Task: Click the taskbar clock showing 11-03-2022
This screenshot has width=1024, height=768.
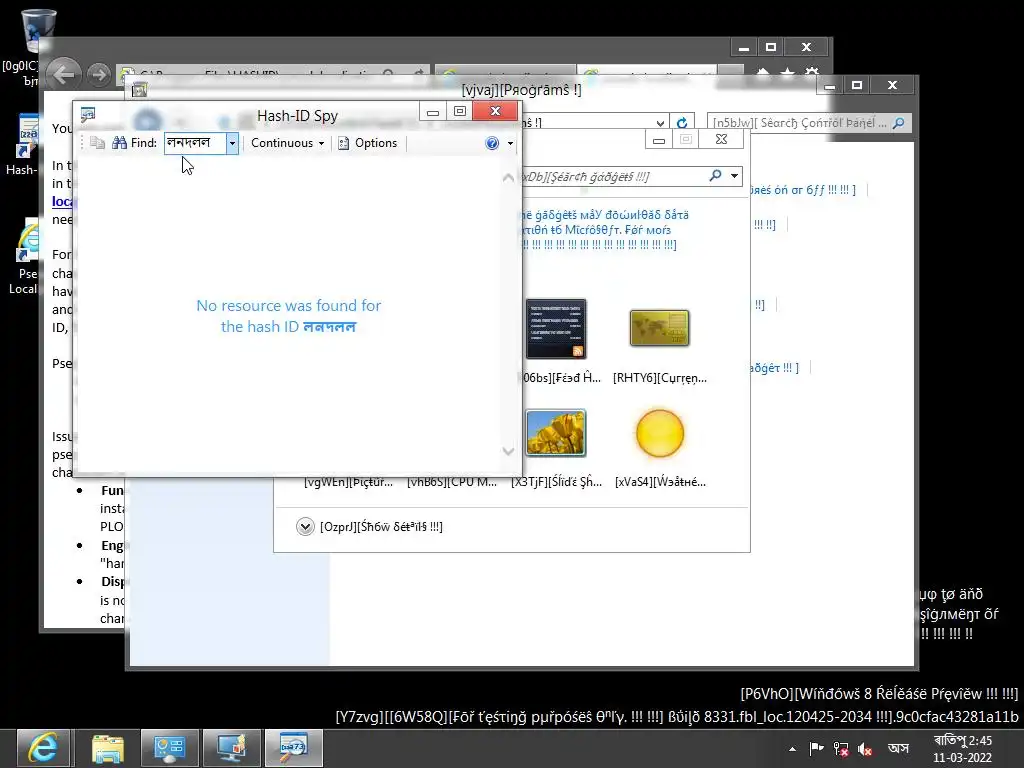Action: click(x=963, y=749)
